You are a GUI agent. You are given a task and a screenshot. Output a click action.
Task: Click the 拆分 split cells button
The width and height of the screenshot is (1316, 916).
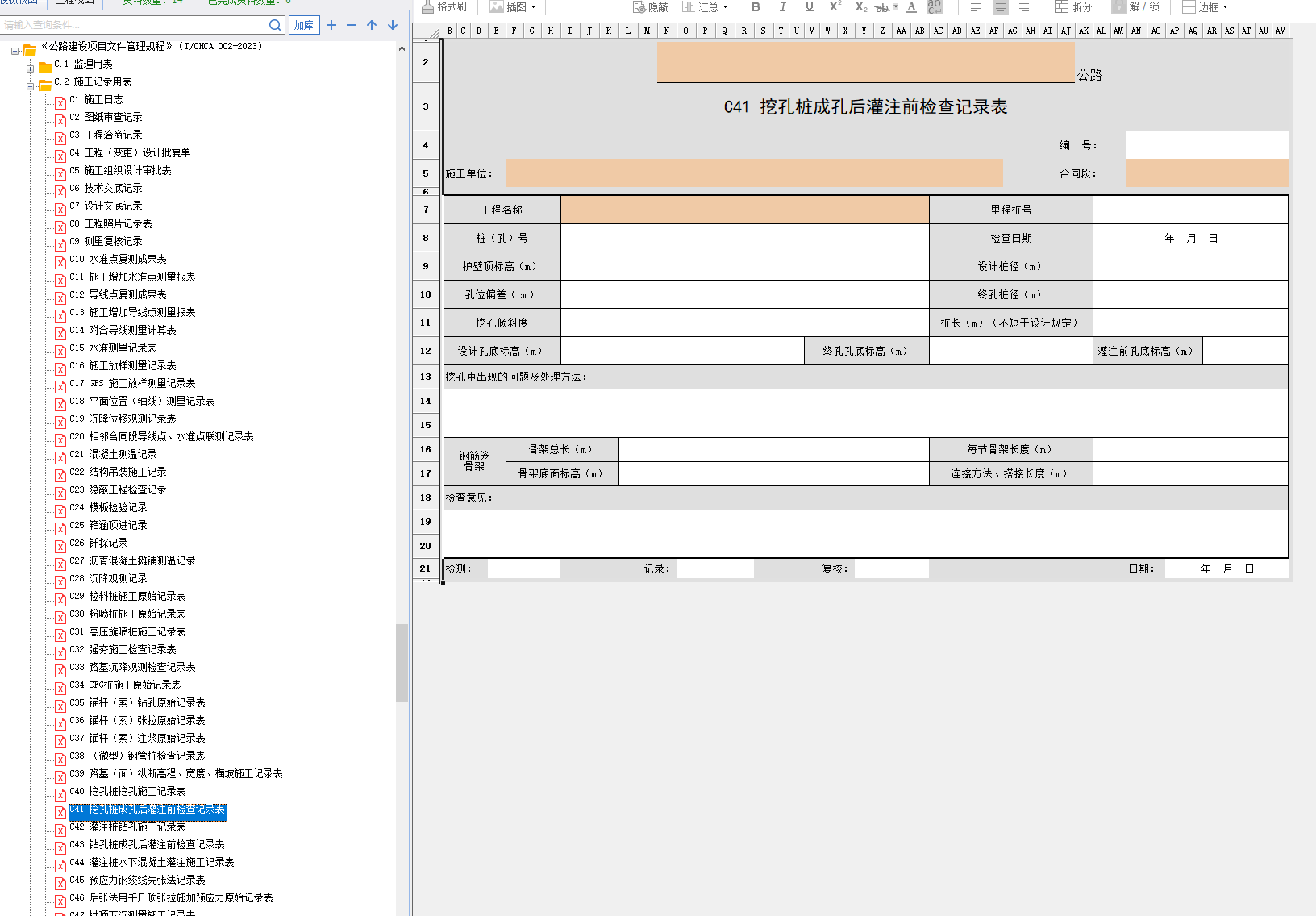(1073, 7)
